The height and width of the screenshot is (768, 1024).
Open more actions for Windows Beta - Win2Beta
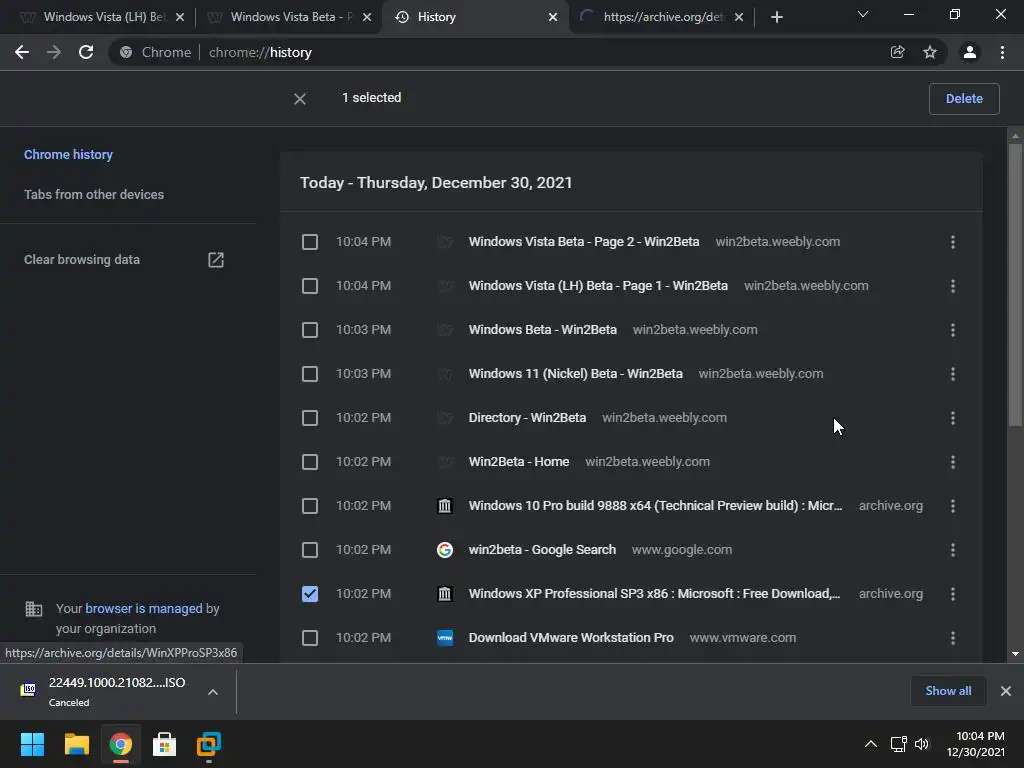coord(953,330)
